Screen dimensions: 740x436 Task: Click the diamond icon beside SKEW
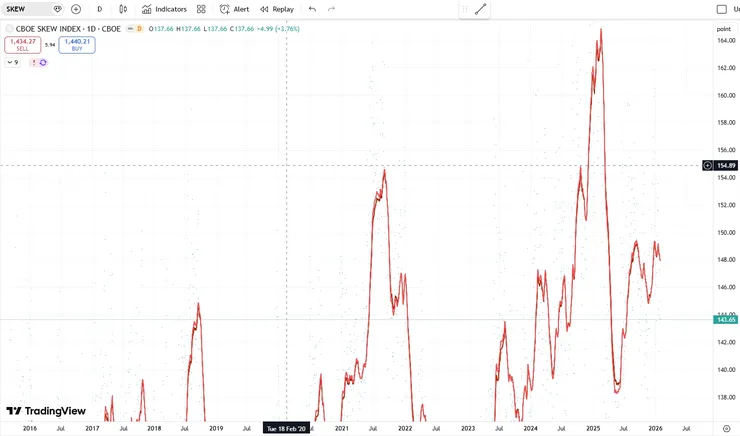(58, 9)
